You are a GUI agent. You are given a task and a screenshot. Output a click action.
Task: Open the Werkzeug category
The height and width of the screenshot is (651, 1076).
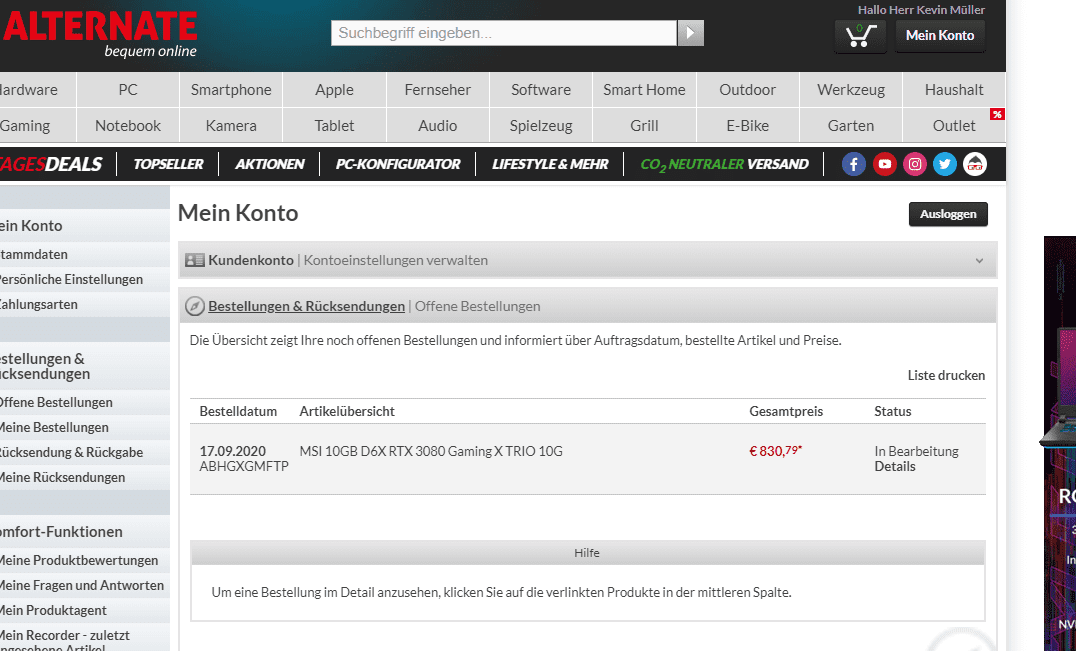point(851,90)
